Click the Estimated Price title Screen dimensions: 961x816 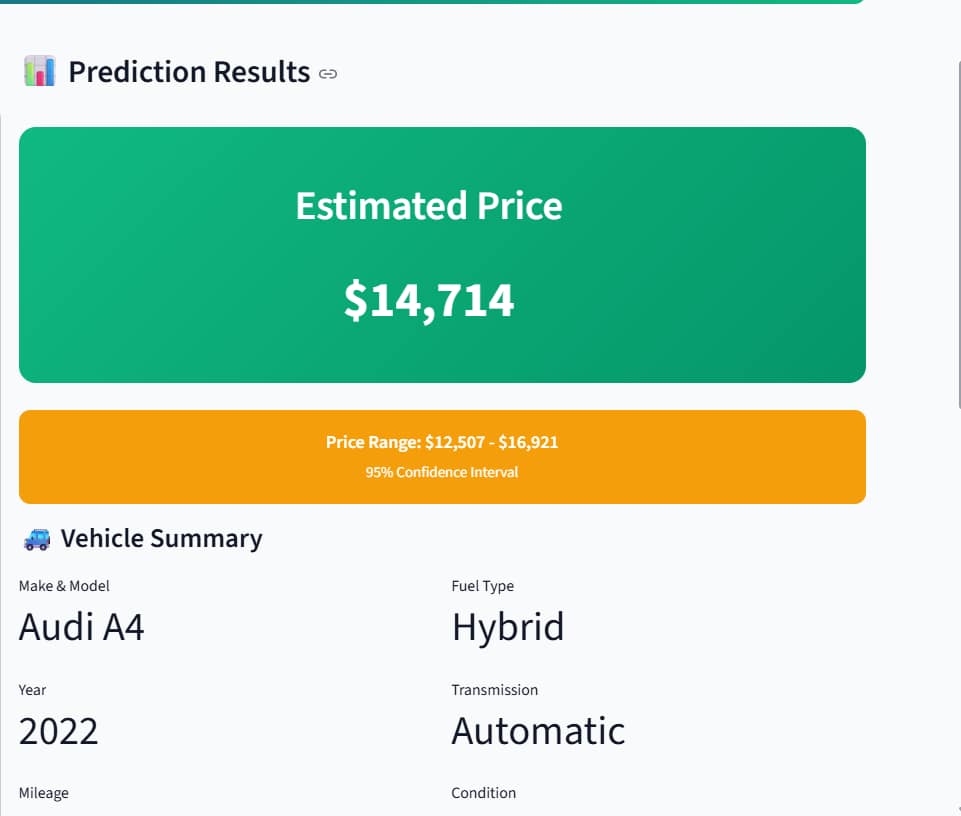(x=429, y=206)
